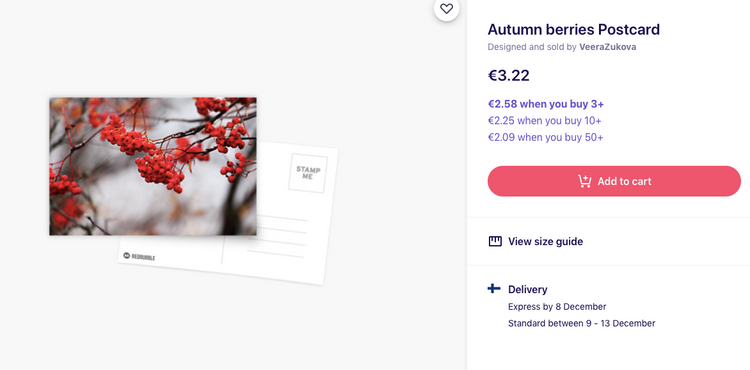The width and height of the screenshot is (750, 370).
Task: Click the ruler size guide icon
Action: click(x=495, y=241)
